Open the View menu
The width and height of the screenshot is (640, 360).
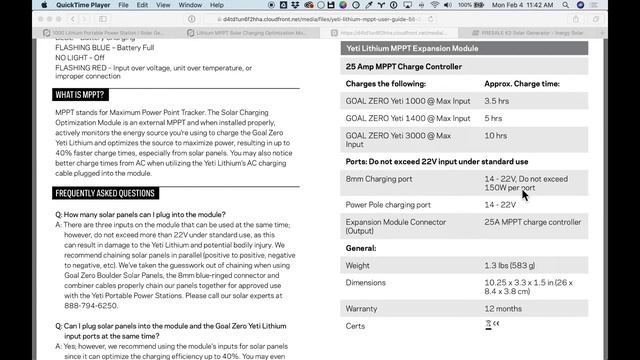[x=163, y=5]
